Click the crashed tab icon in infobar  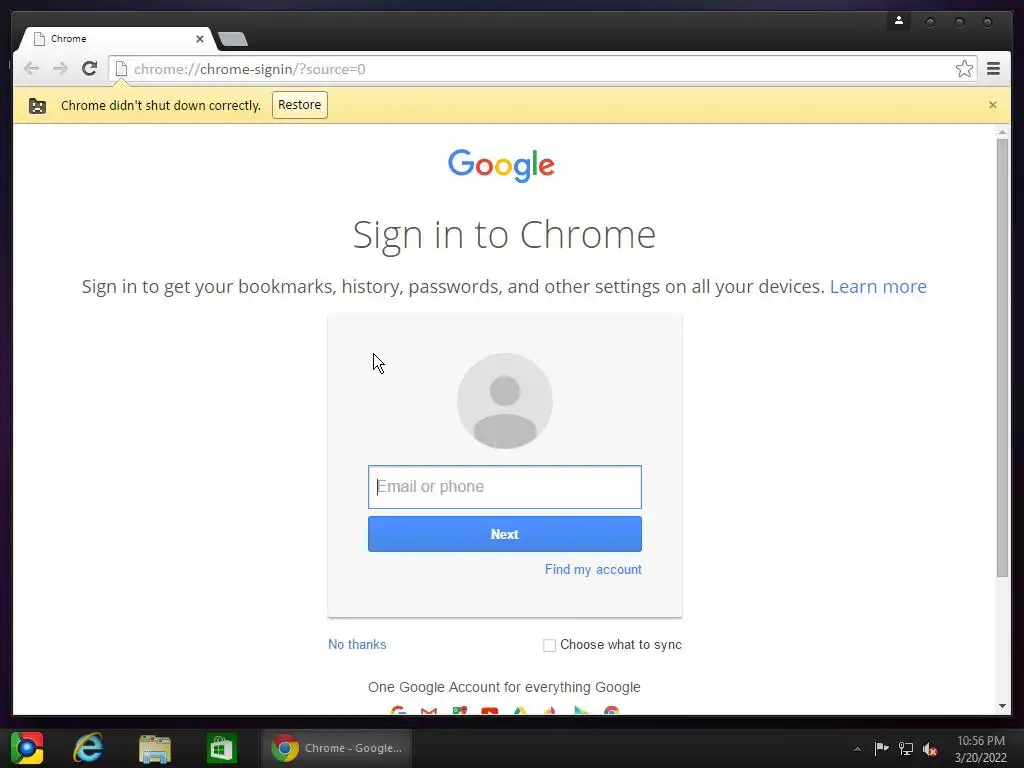click(x=37, y=106)
